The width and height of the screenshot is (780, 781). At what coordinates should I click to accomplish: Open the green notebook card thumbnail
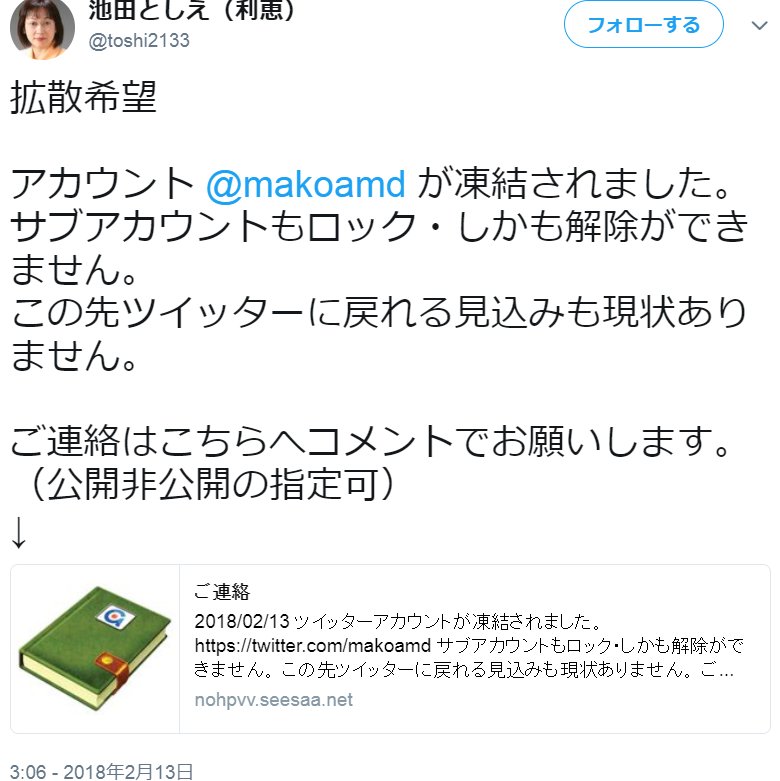tap(95, 649)
